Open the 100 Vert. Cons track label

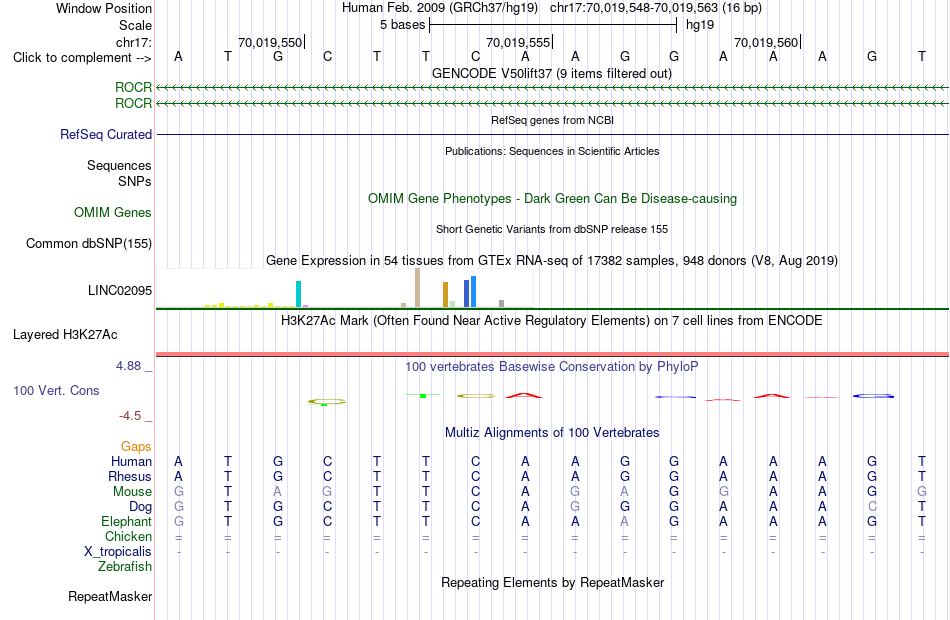[56, 391]
